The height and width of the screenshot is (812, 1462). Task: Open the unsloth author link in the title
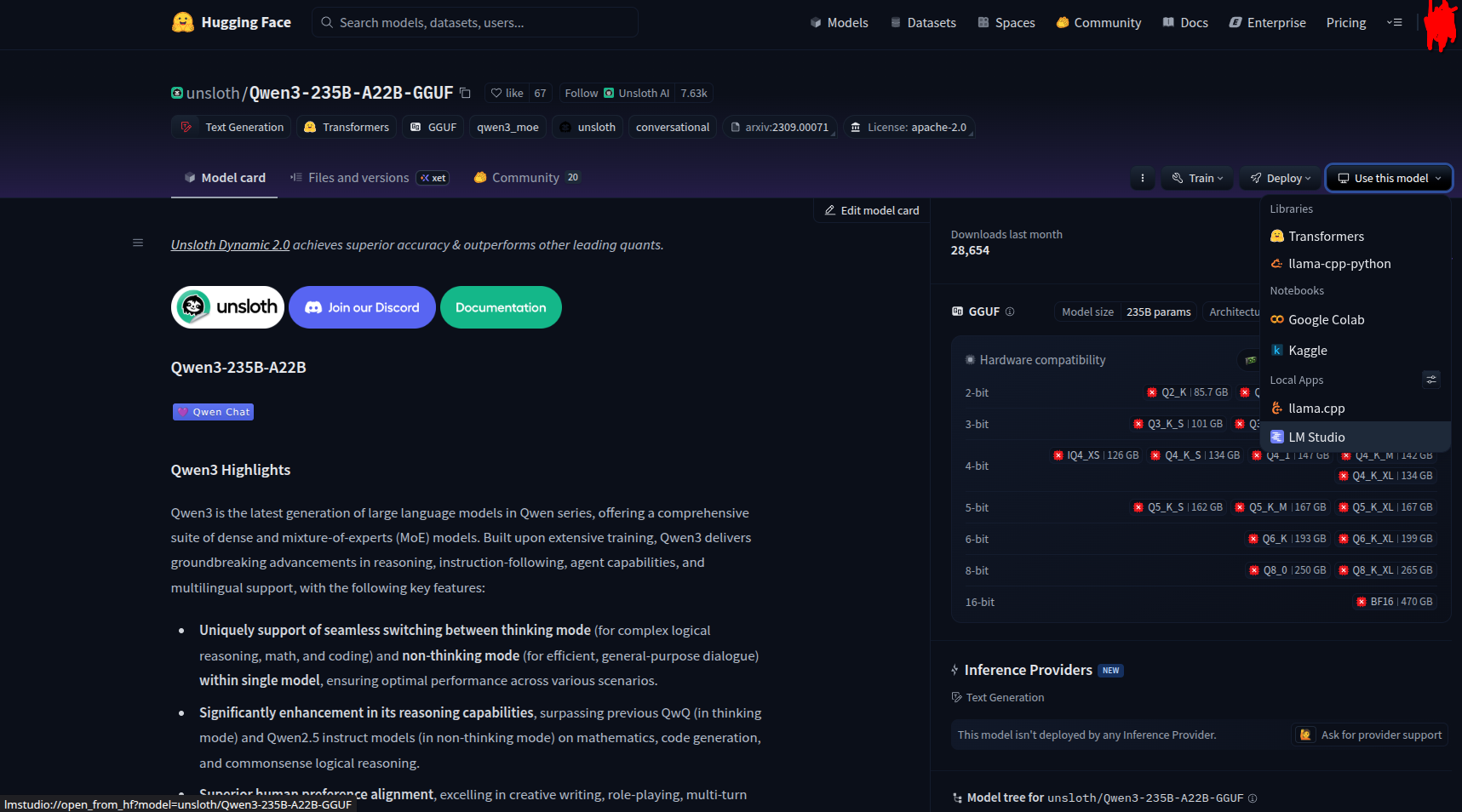(x=213, y=93)
